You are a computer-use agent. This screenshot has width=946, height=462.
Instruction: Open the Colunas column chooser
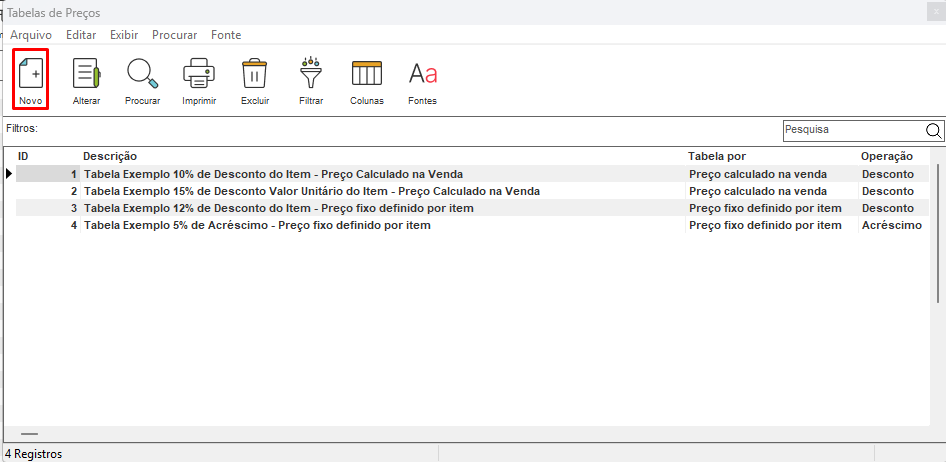click(x=367, y=80)
